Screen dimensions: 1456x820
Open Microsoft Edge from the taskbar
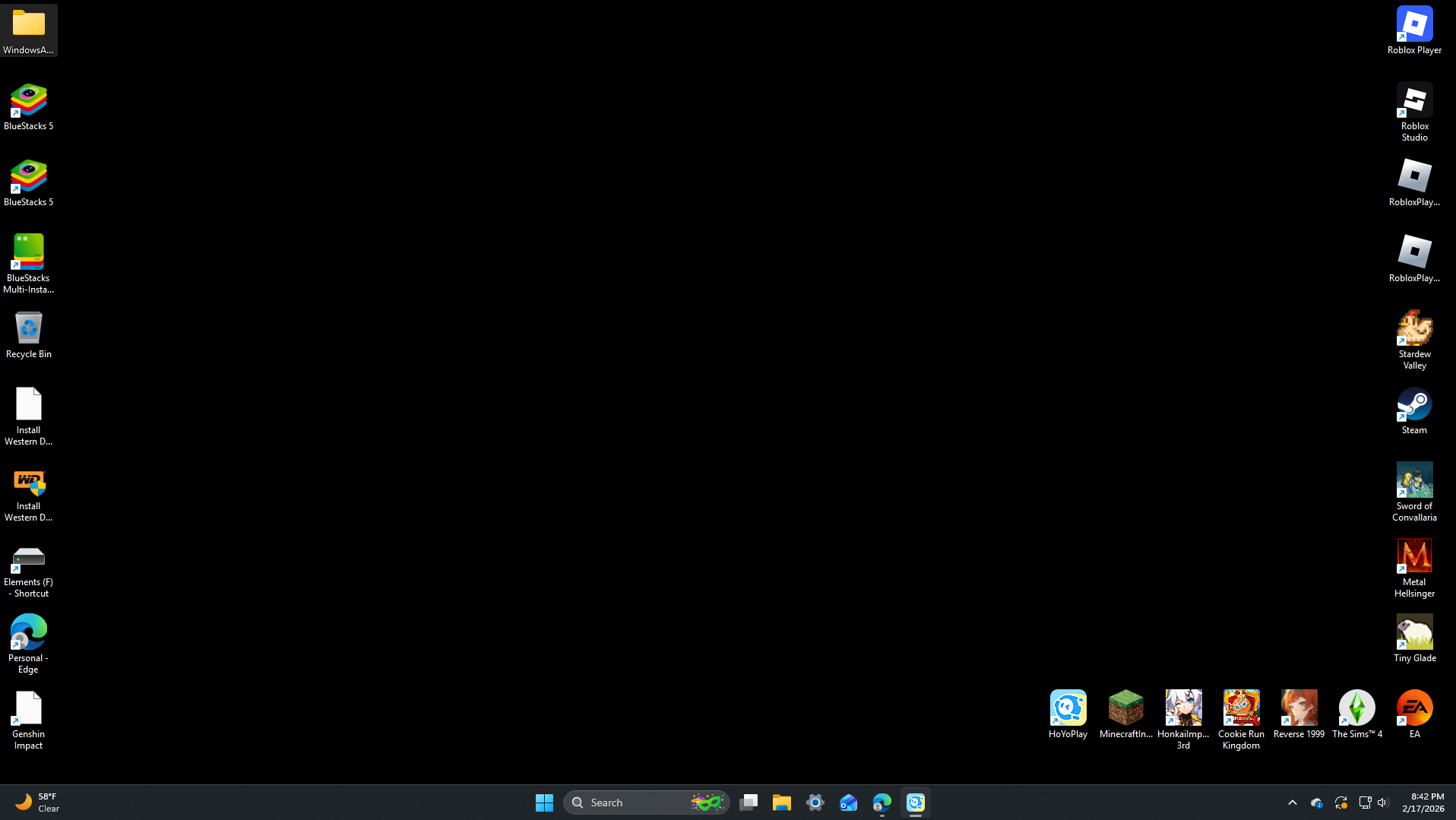coord(882,802)
